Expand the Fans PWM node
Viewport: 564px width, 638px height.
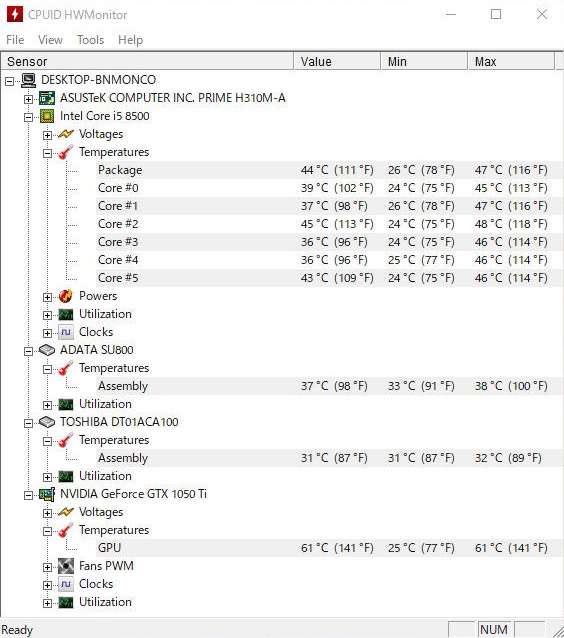click(x=47, y=567)
